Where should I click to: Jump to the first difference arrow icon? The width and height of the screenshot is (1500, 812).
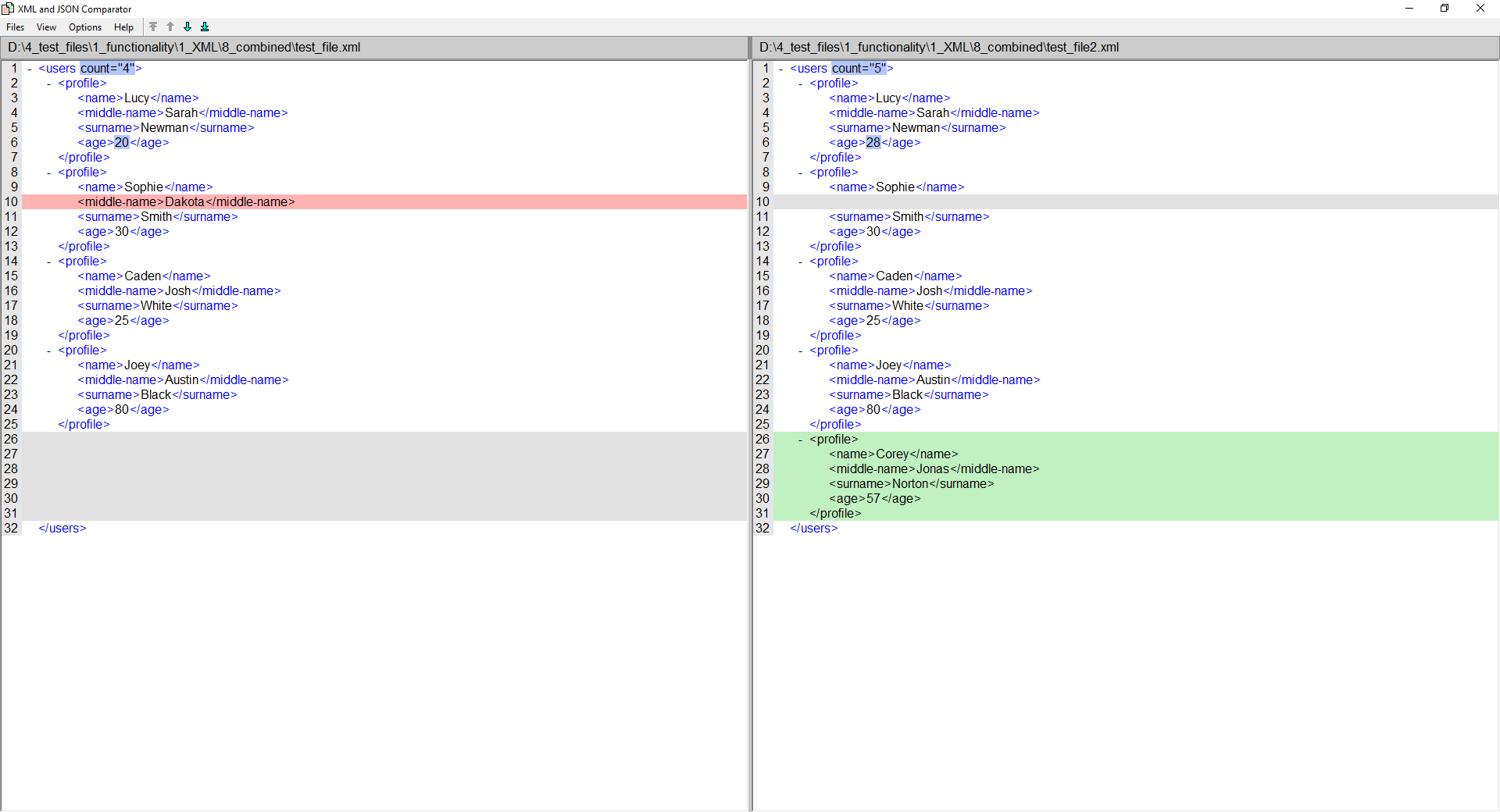click(153, 27)
